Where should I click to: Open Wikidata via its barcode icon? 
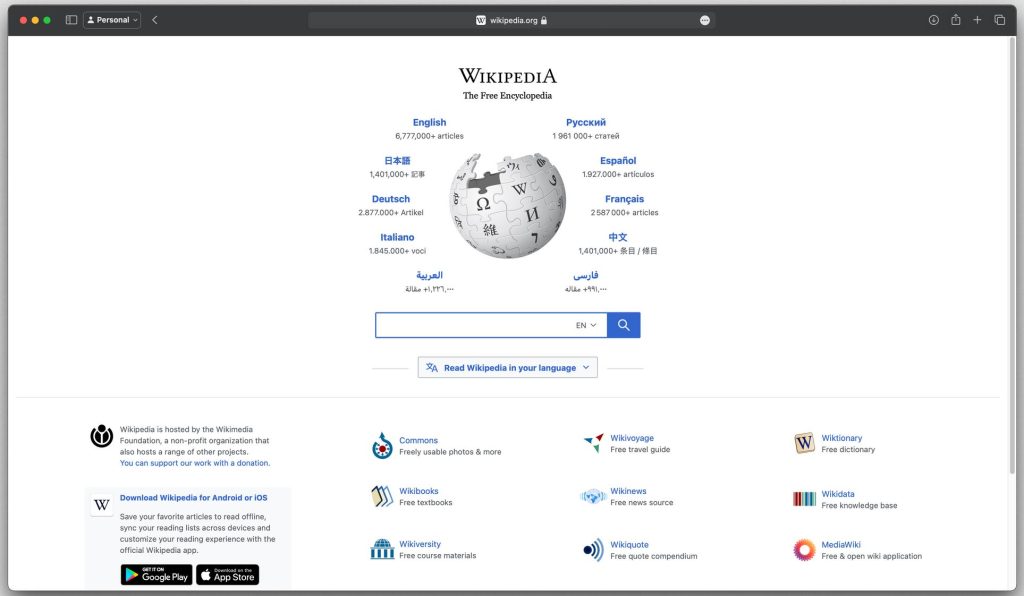pyautogui.click(x=804, y=499)
